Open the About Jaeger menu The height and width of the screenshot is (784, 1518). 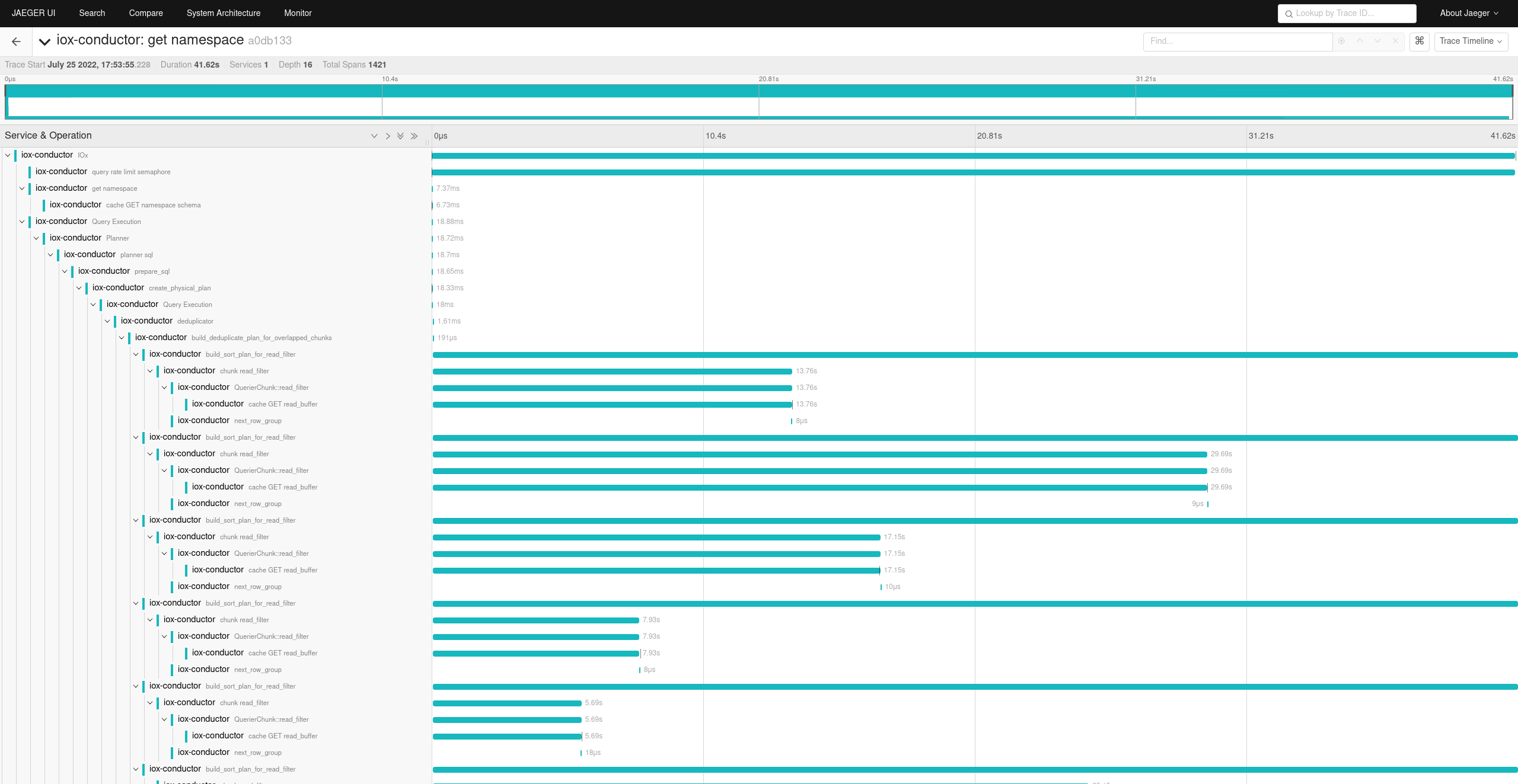point(1469,13)
